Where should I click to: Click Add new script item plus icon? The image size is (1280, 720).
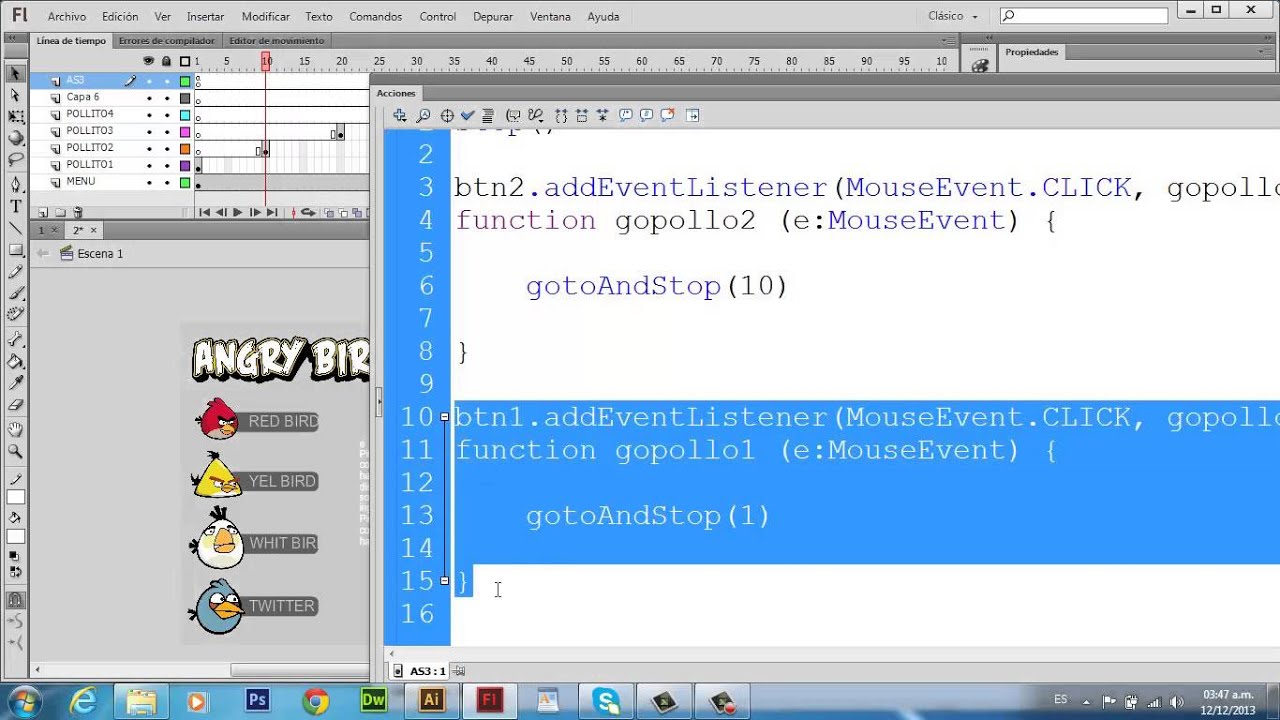point(400,115)
